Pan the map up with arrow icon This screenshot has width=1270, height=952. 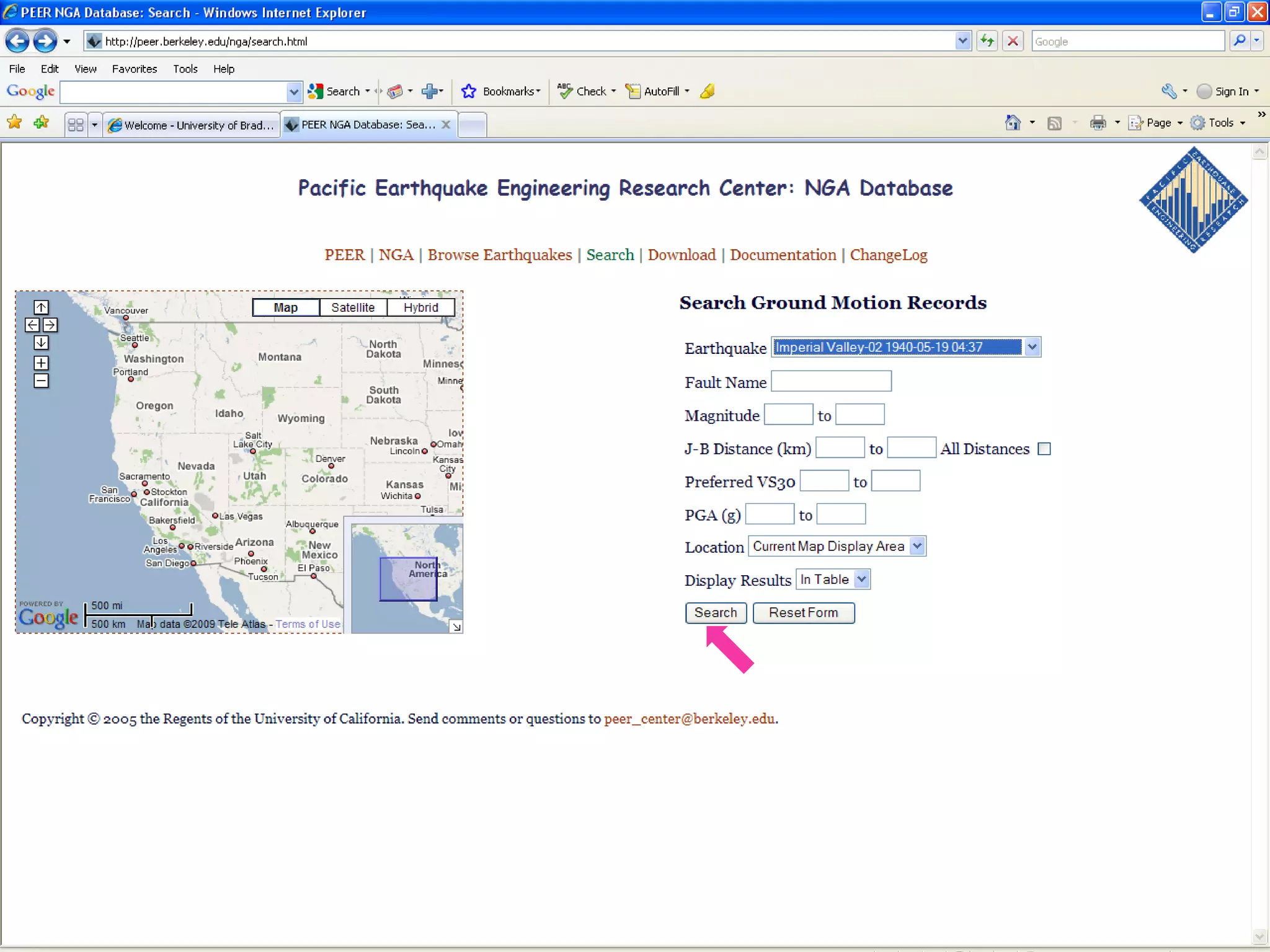(x=41, y=307)
